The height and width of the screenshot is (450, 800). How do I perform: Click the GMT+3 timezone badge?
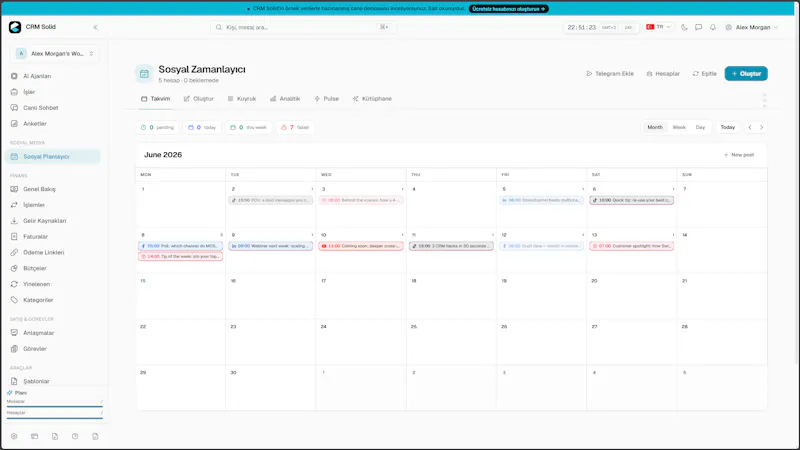tap(609, 28)
